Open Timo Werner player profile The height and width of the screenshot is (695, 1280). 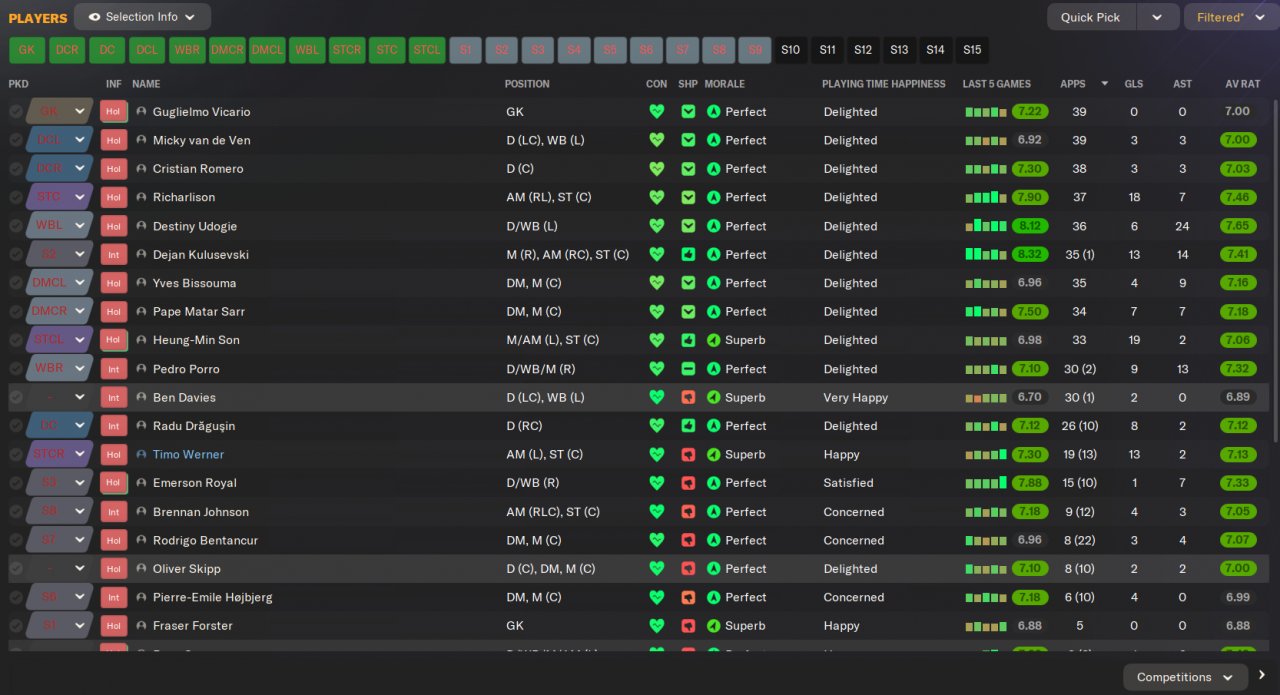coord(188,455)
